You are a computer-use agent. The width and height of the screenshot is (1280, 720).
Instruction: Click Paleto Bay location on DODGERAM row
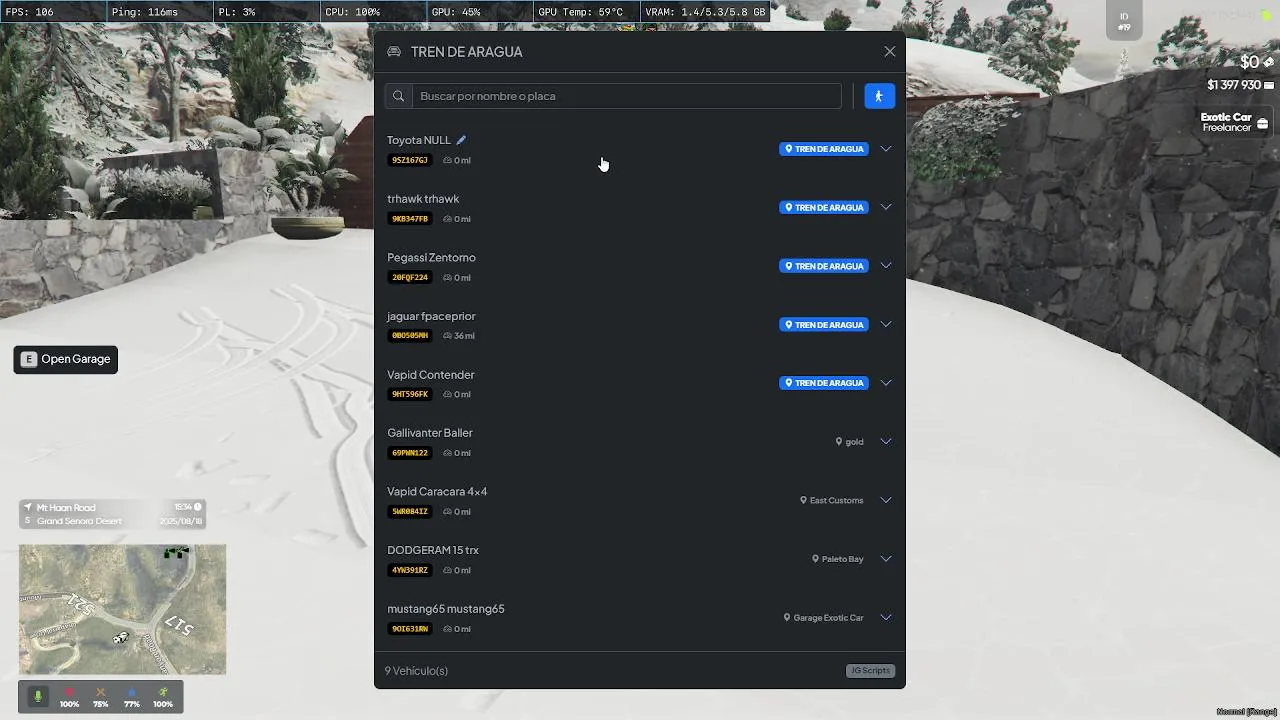(838, 559)
